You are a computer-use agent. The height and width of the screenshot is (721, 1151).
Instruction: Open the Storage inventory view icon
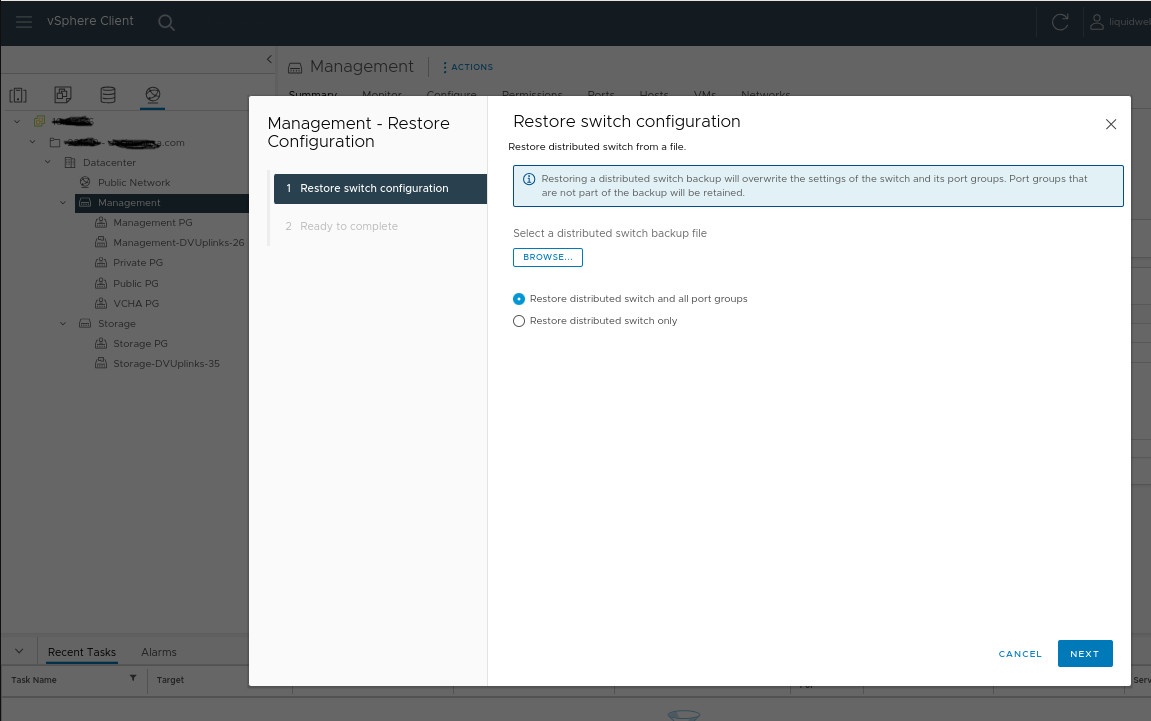point(108,95)
